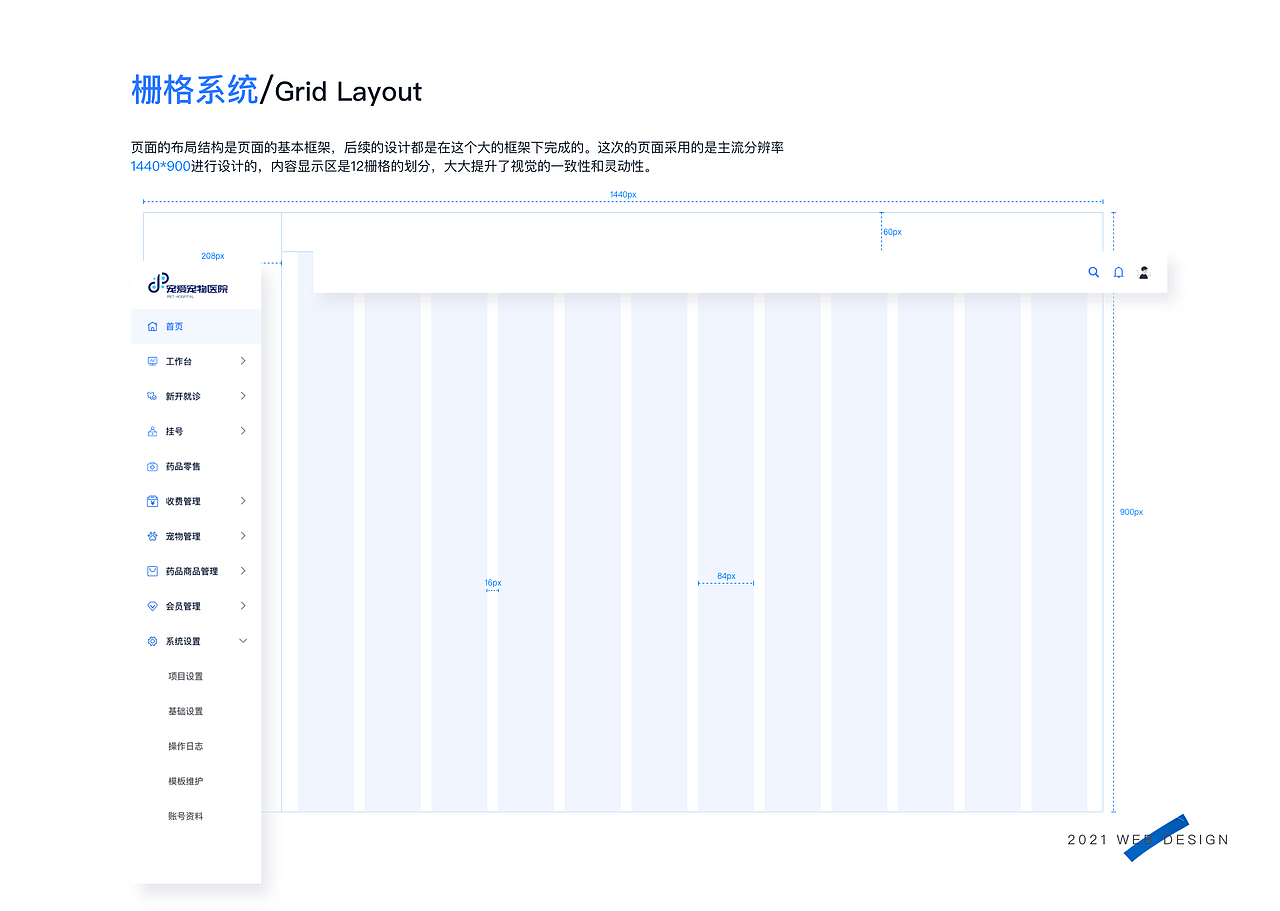Screen dimensions: 1280x911
Task: Expand the 新开就诊 menu item
Action: click(243, 395)
